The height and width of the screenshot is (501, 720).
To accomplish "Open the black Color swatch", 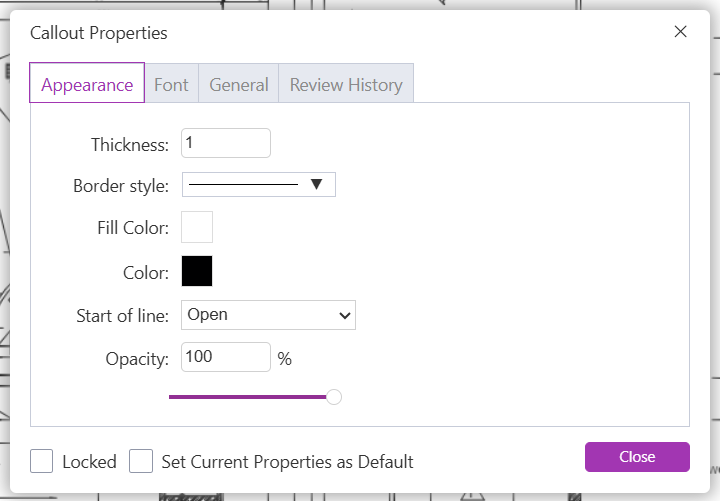I will [197, 271].
